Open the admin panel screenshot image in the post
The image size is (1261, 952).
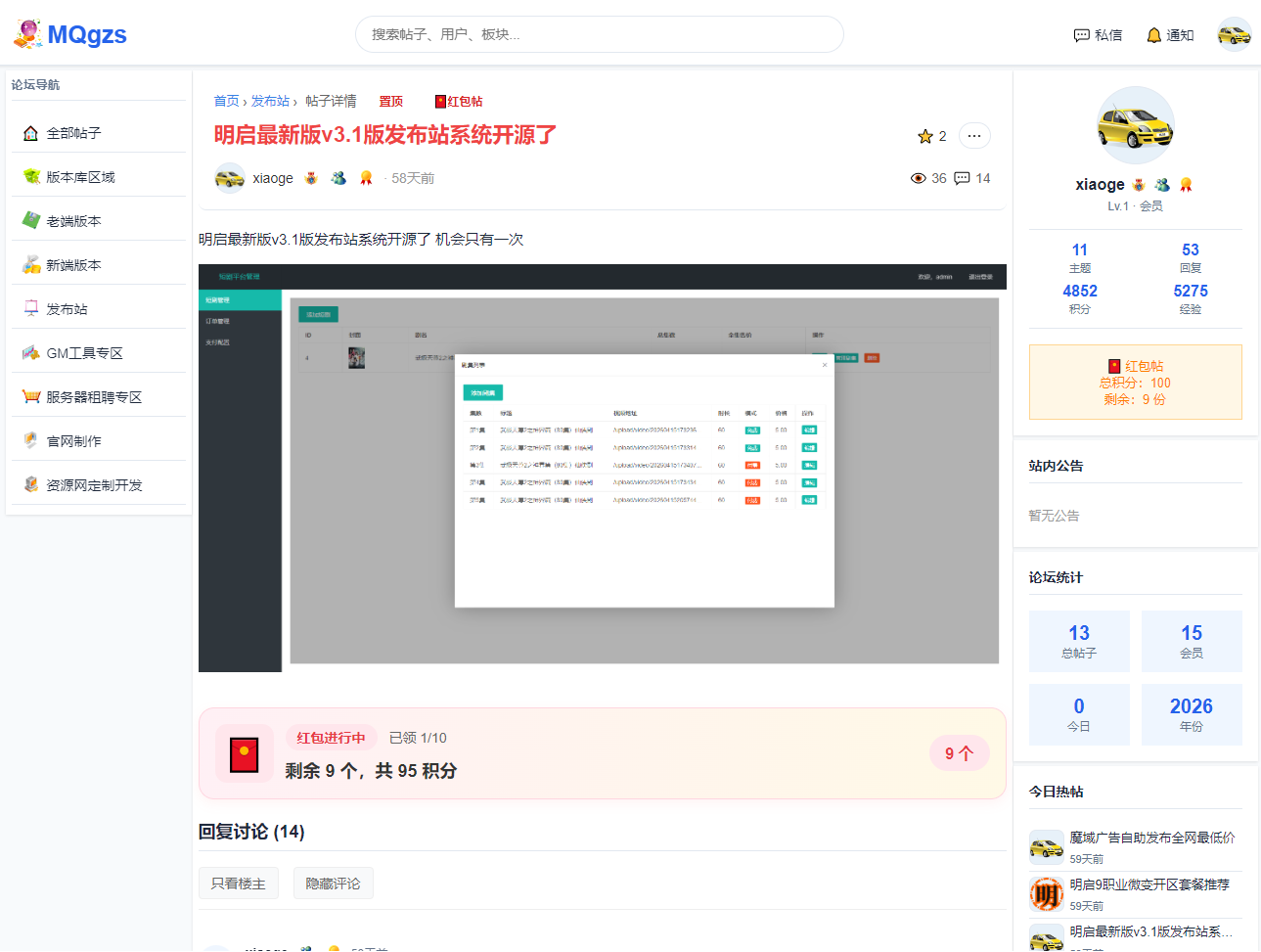tap(603, 468)
